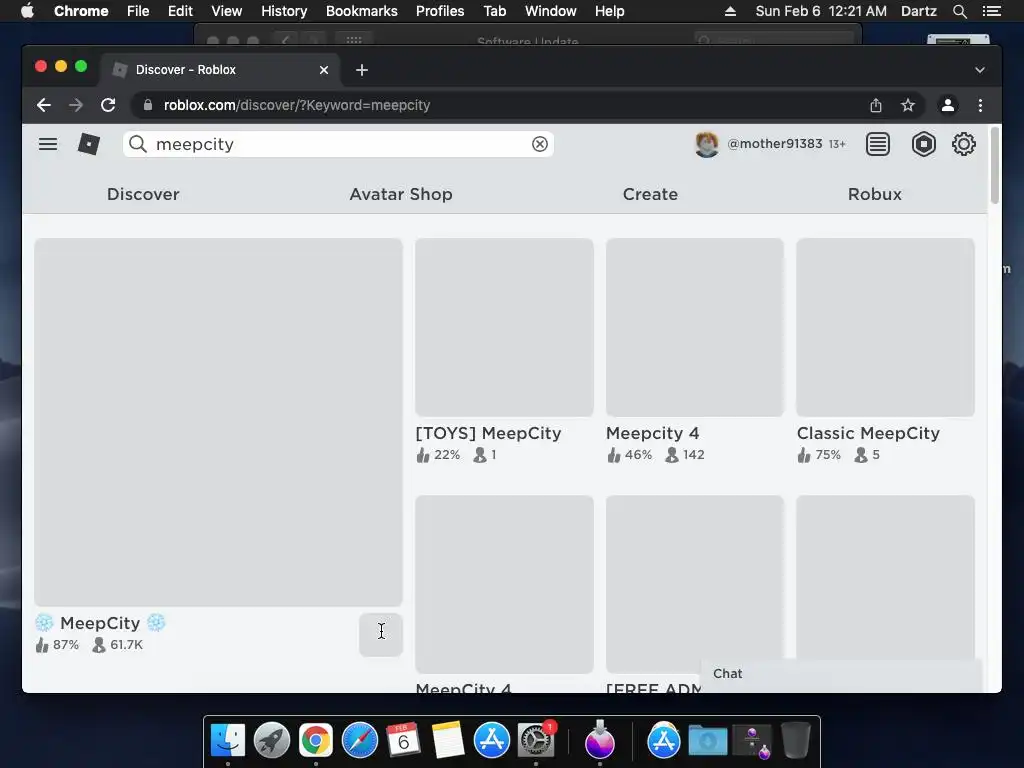1024x768 pixels.
Task: Open the Meepcity 4 game link
Action: pyautogui.click(x=652, y=433)
